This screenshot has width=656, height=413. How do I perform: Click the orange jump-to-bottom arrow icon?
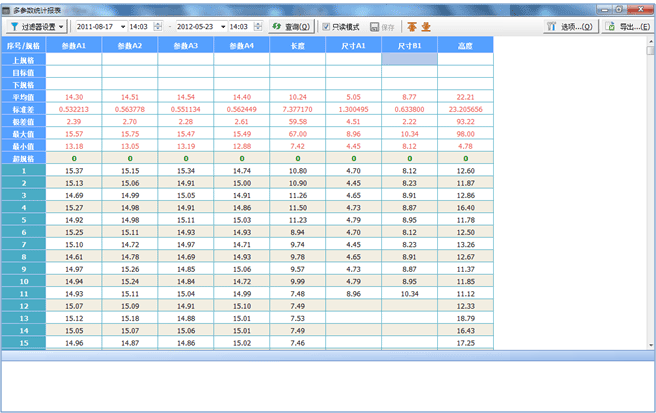[426, 26]
